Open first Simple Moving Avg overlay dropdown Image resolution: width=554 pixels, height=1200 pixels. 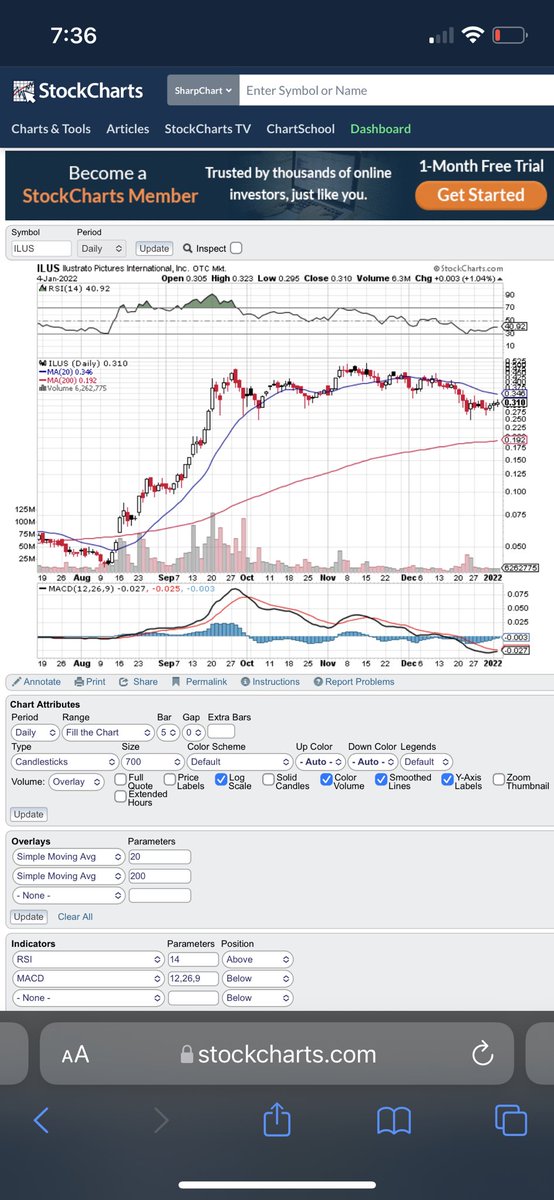(69, 857)
